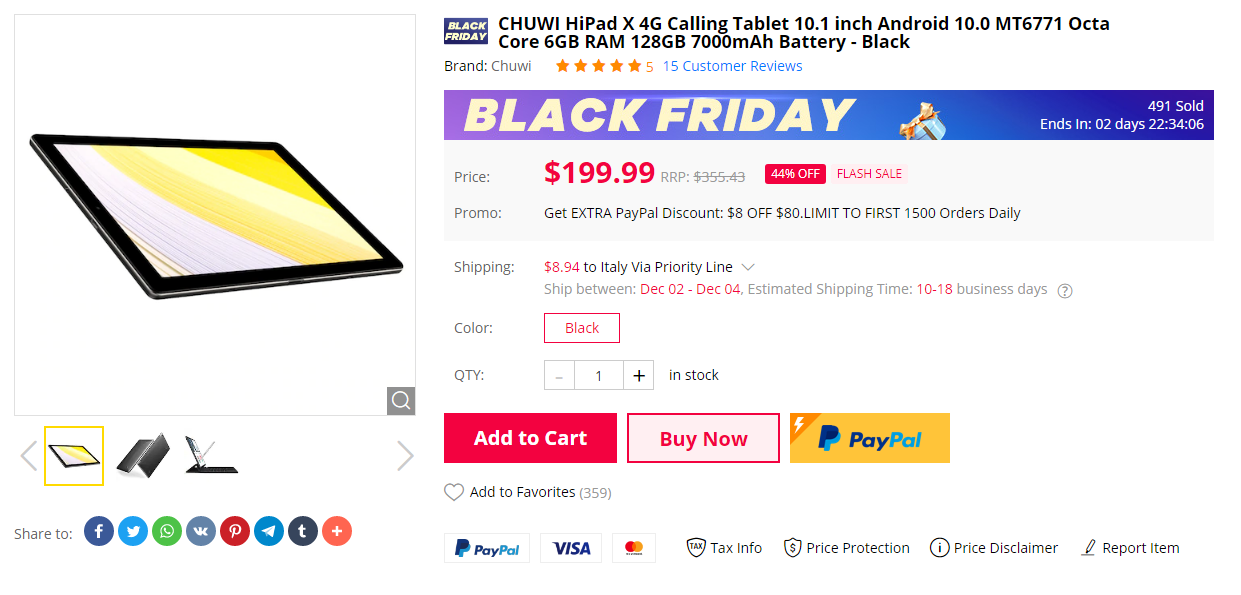Viewport: 1241px width, 595px height.
Task: Show next product thumbnails
Action: click(x=404, y=455)
